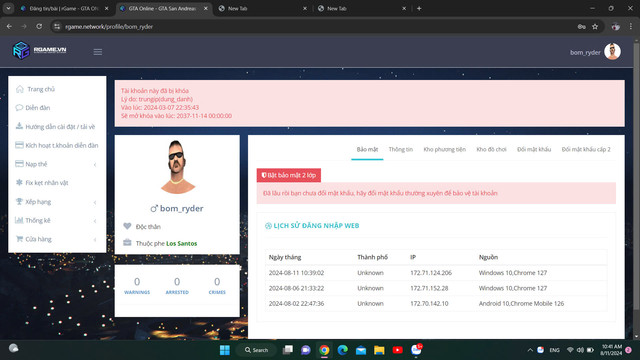This screenshot has width=640, height=360.
Task: Close the GTA Online browser tab
Action: pos(206,8)
